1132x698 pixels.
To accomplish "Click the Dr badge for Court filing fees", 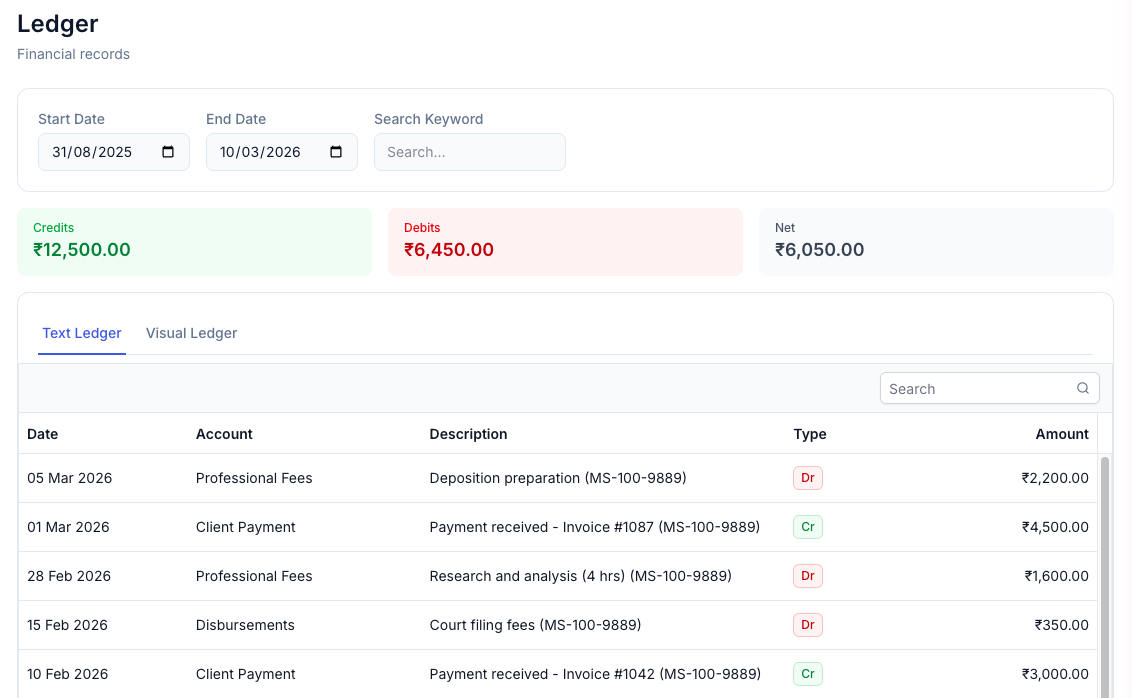I will [807, 625].
